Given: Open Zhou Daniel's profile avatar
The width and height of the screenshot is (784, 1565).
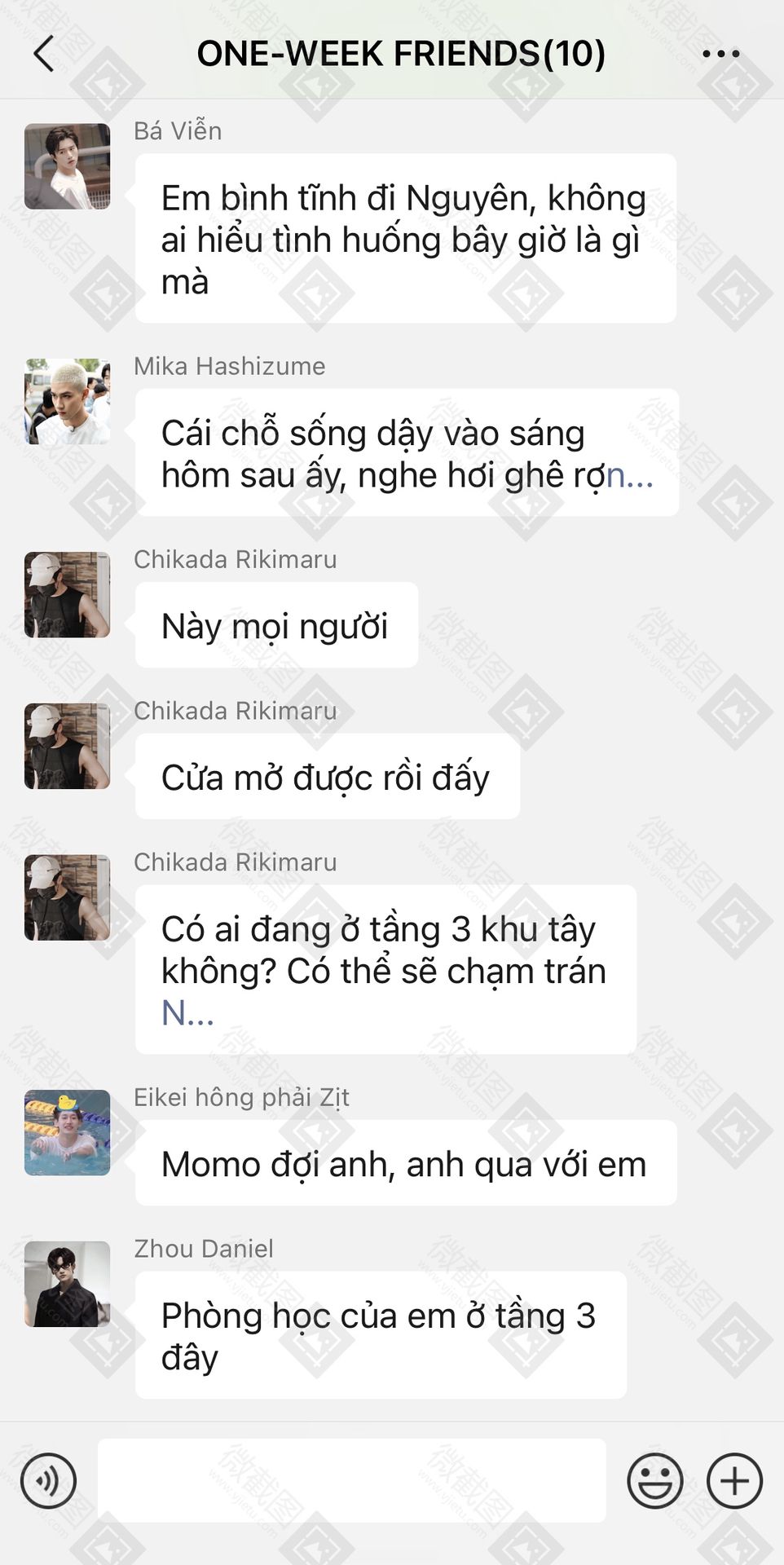Looking at the screenshot, I should click(x=67, y=1284).
